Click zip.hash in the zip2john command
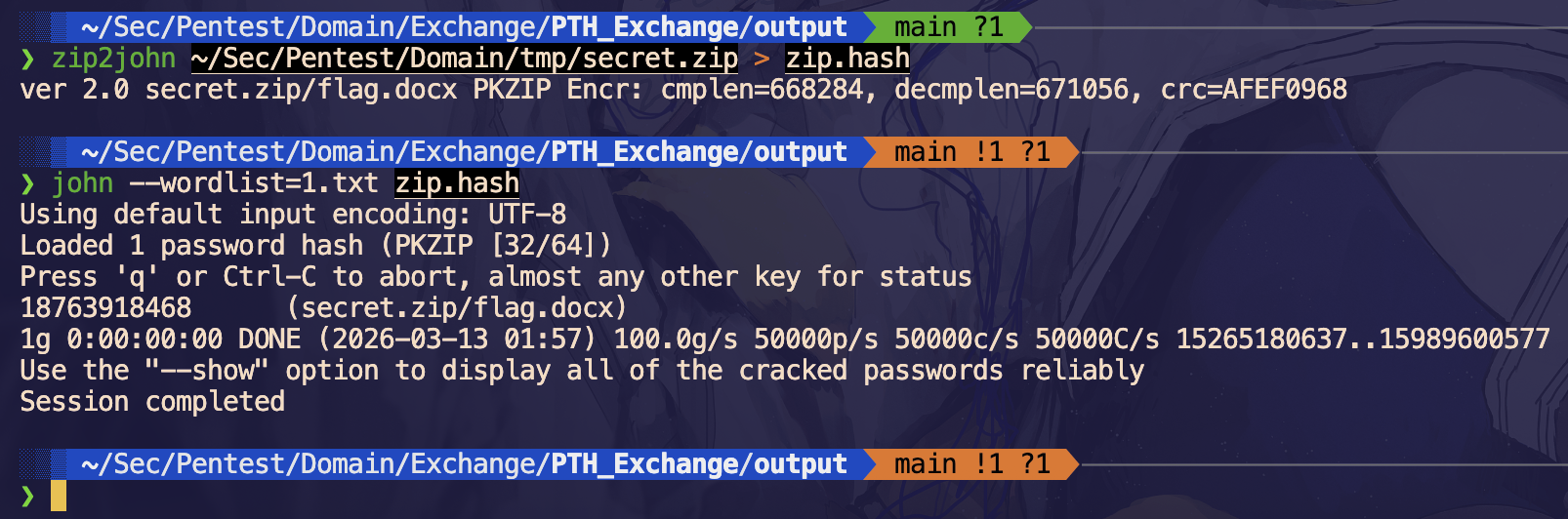The width and height of the screenshot is (1568, 519). 847,59
